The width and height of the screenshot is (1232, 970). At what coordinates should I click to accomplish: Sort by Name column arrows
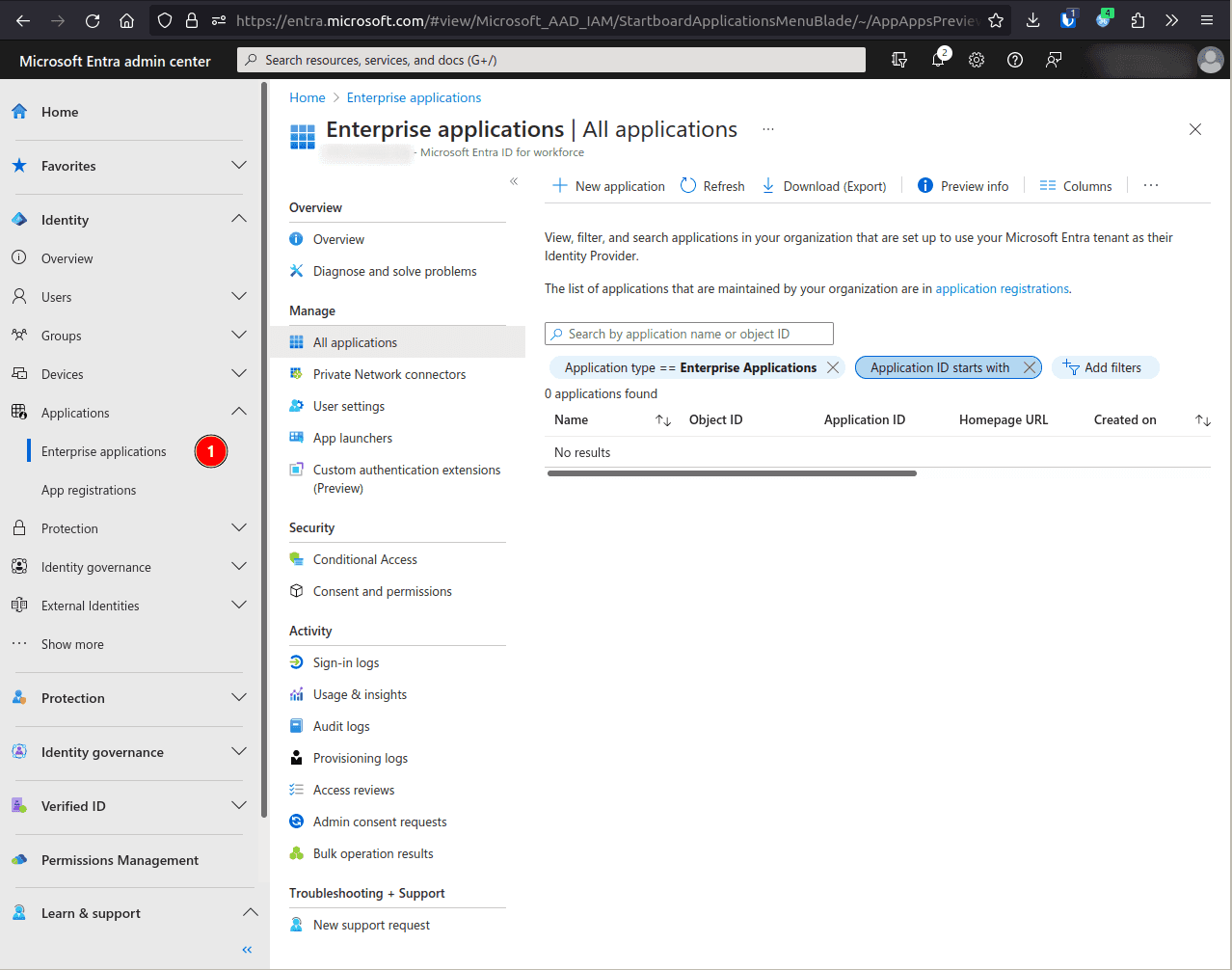coord(663,420)
